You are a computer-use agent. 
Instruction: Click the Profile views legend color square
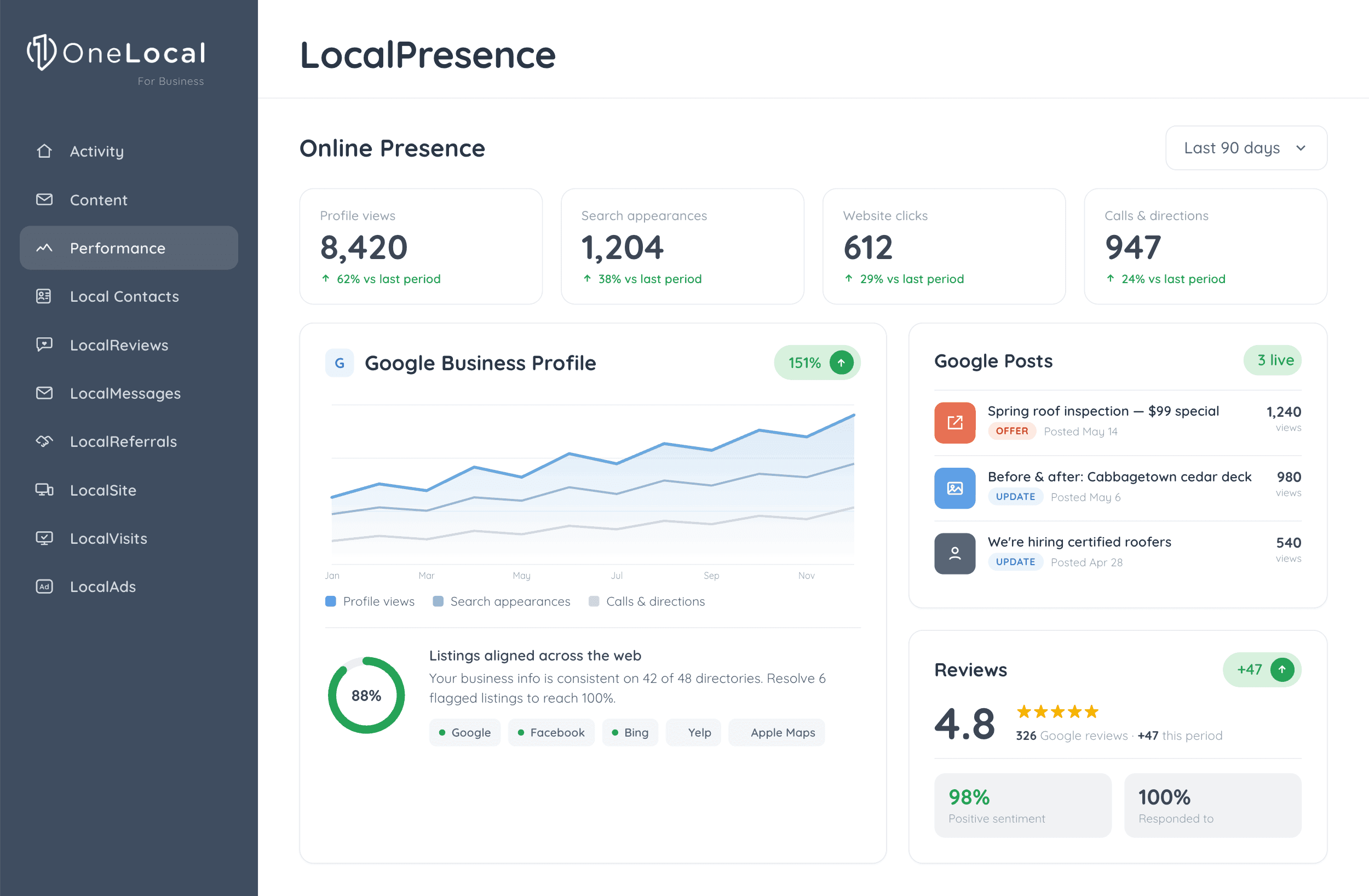point(331,601)
